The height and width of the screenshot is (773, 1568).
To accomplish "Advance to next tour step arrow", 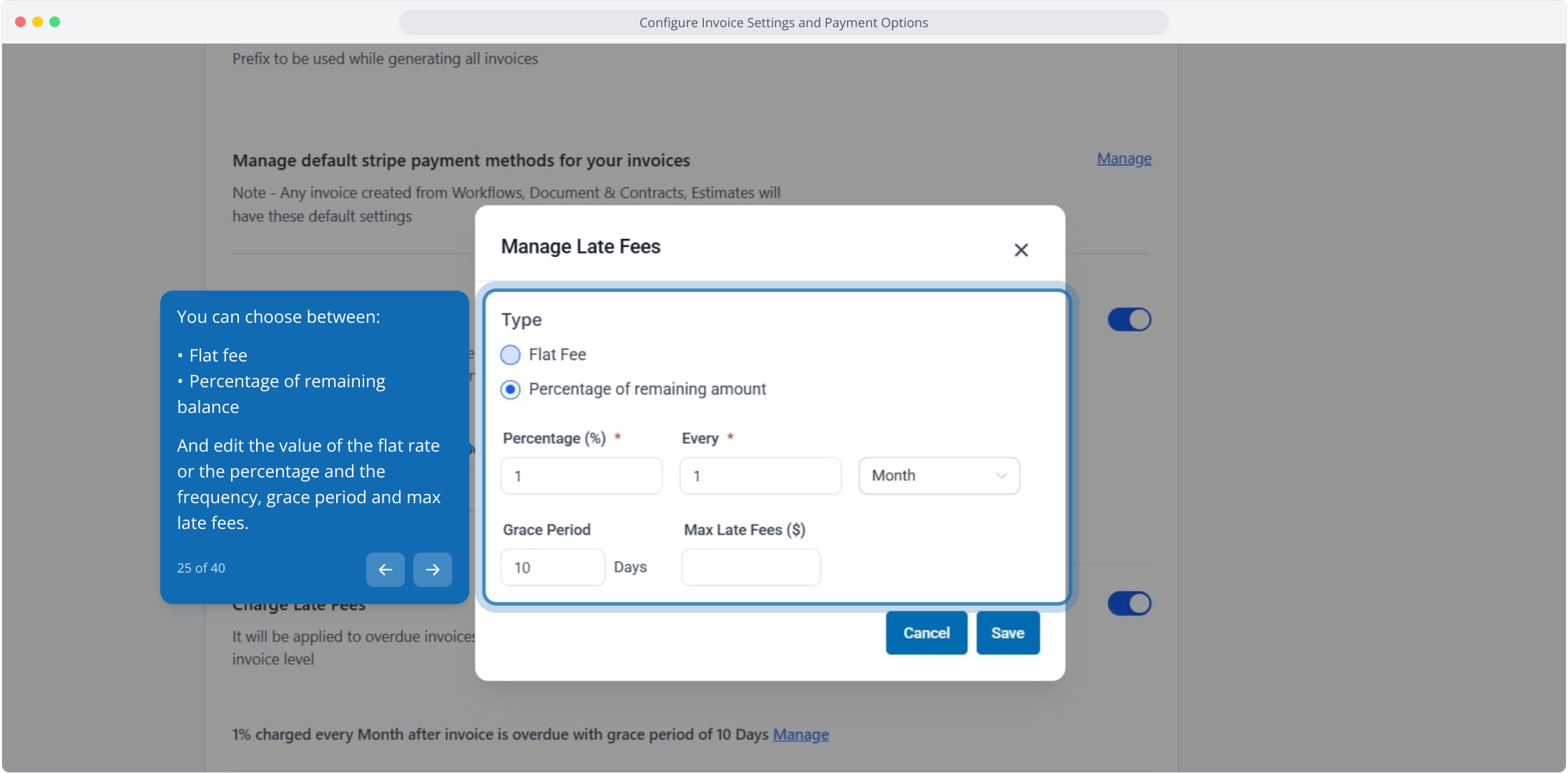I will point(432,570).
